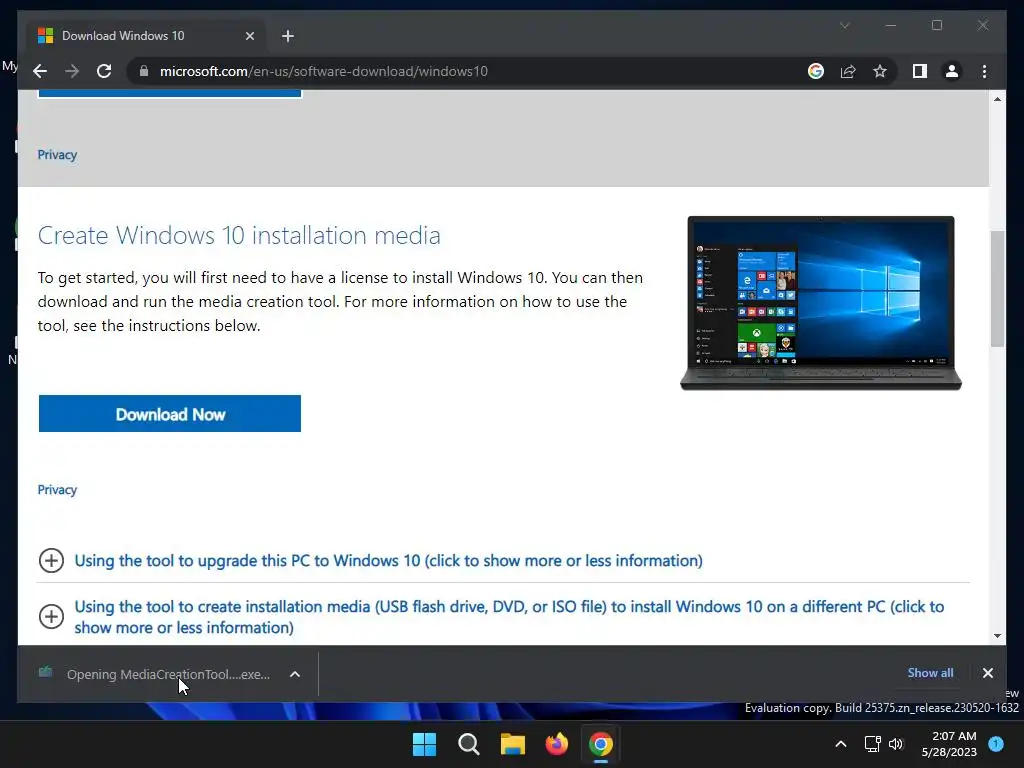Image resolution: width=1024 pixels, height=768 pixels.
Task: Click Show all downloads
Action: 930,673
